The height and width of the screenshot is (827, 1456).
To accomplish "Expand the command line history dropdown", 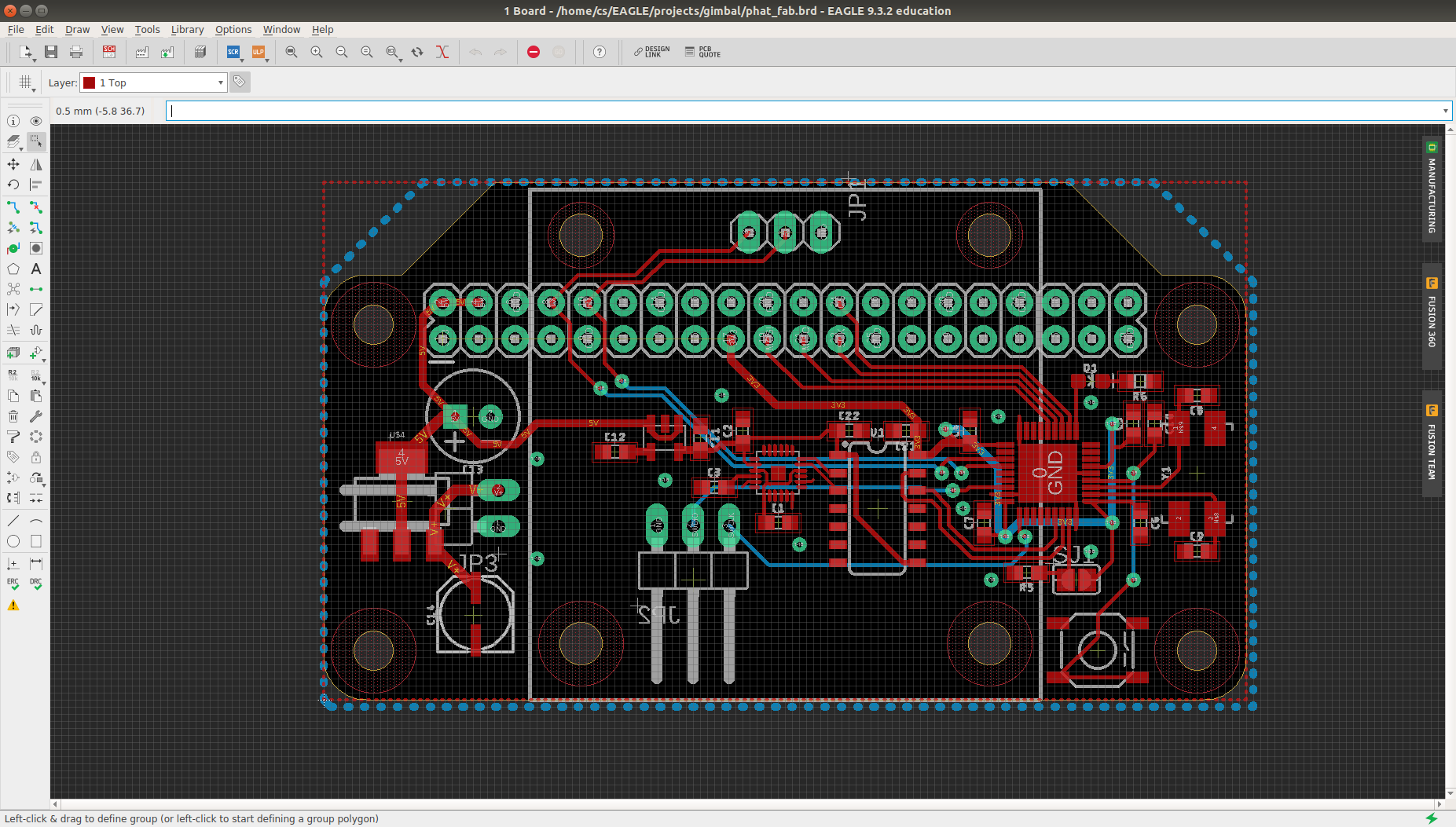I will pos(1445,111).
